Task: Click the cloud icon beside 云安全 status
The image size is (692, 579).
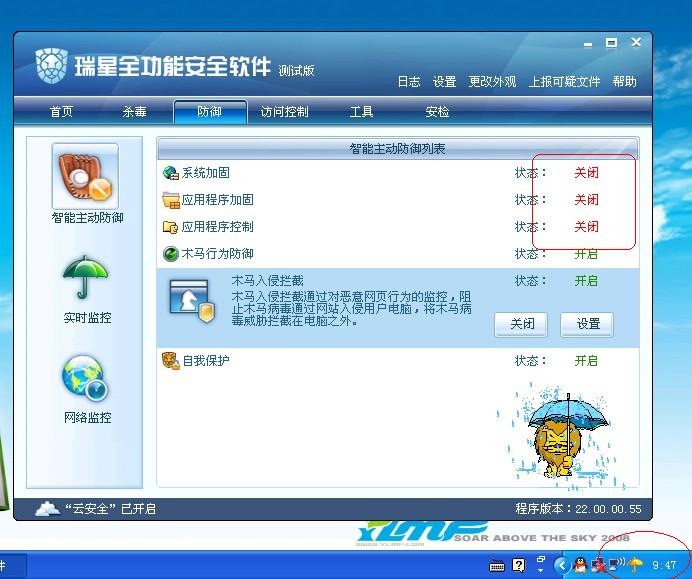Action: pos(48,508)
